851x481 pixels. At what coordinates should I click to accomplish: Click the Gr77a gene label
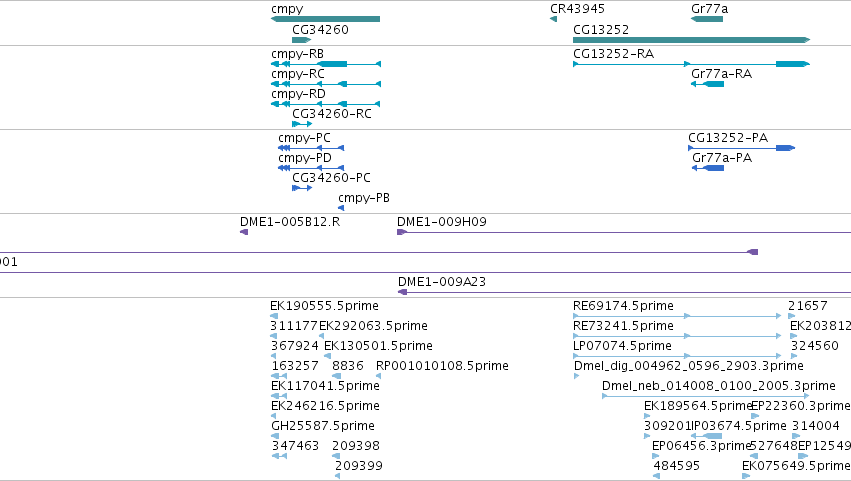click(710, 9)
